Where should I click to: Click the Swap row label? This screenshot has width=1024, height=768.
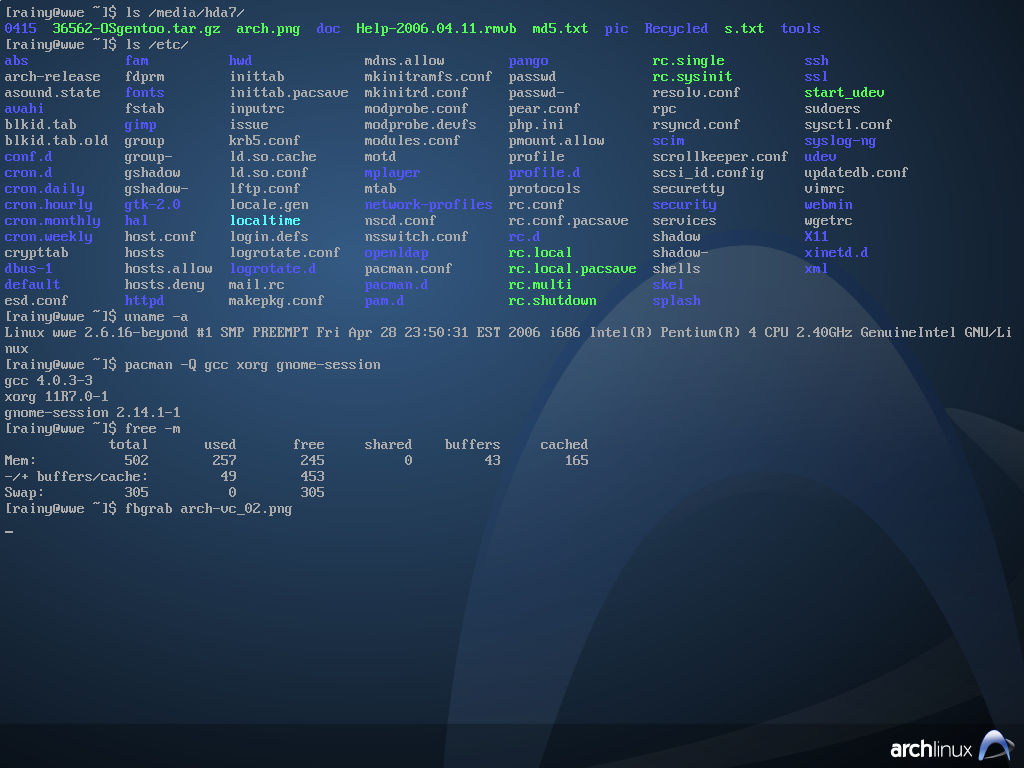click(24, 493)
